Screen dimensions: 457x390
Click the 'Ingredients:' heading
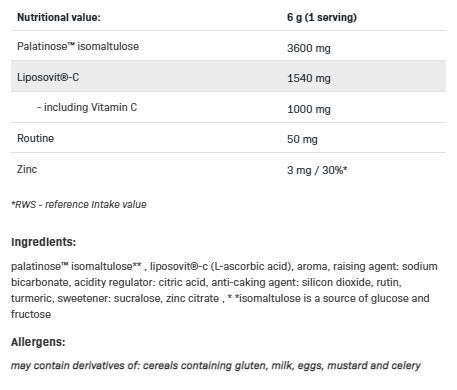pyautogui.click(x=43, y=242)
